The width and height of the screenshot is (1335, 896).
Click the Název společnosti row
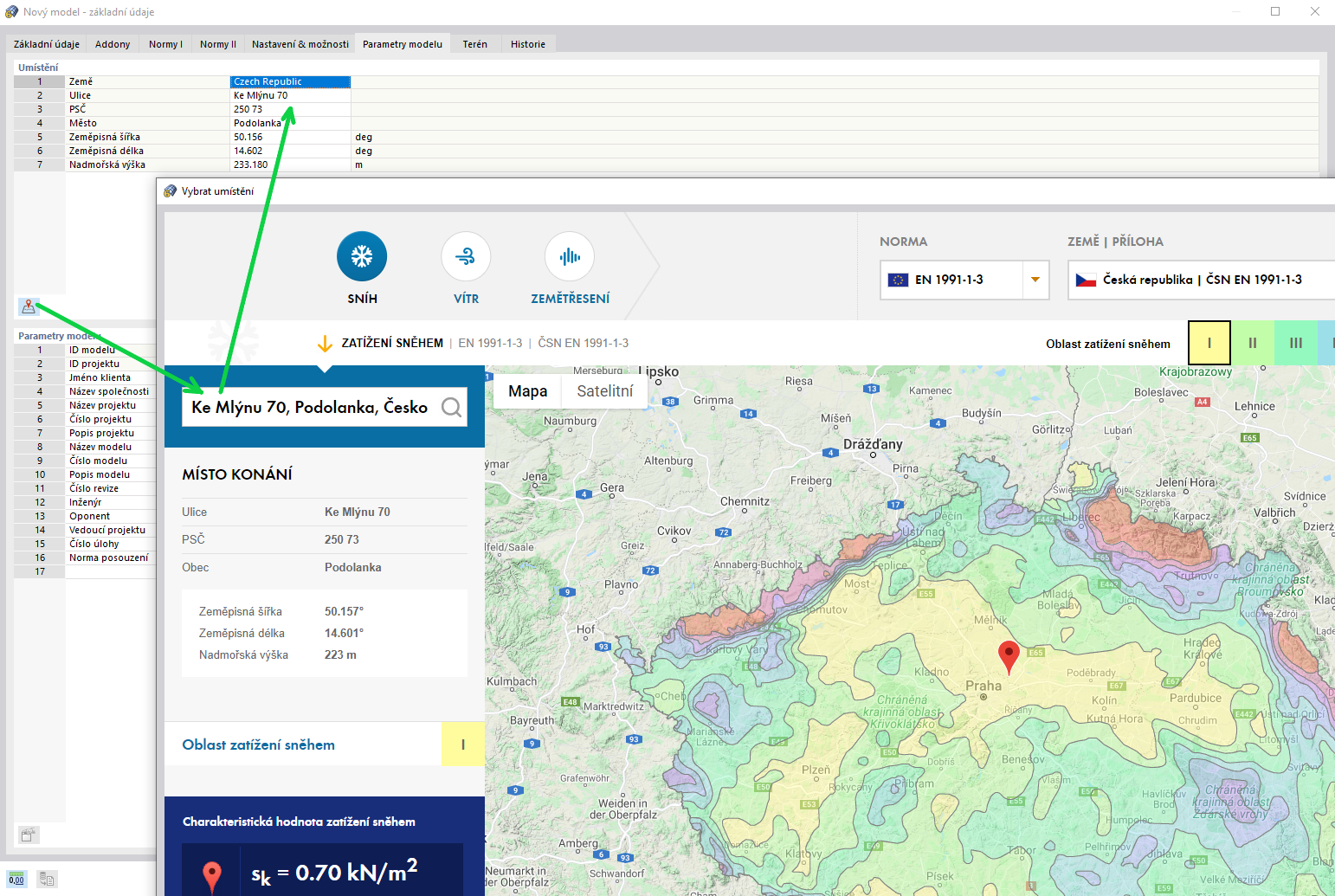click(85, 391)
